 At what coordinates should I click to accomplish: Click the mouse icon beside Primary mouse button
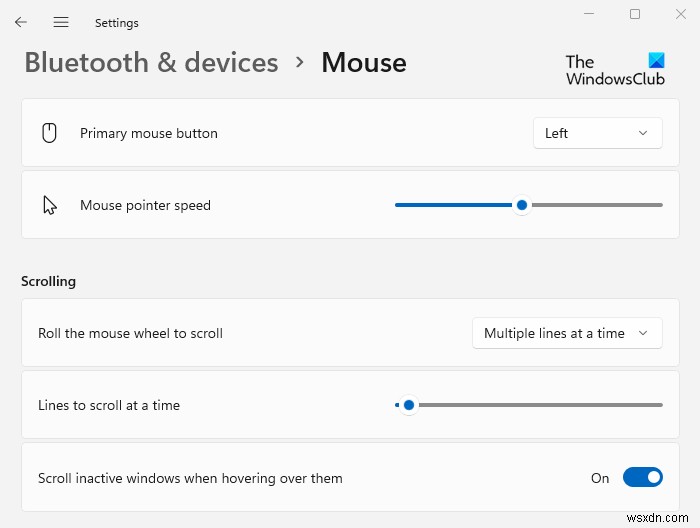[x=49, y=133]
